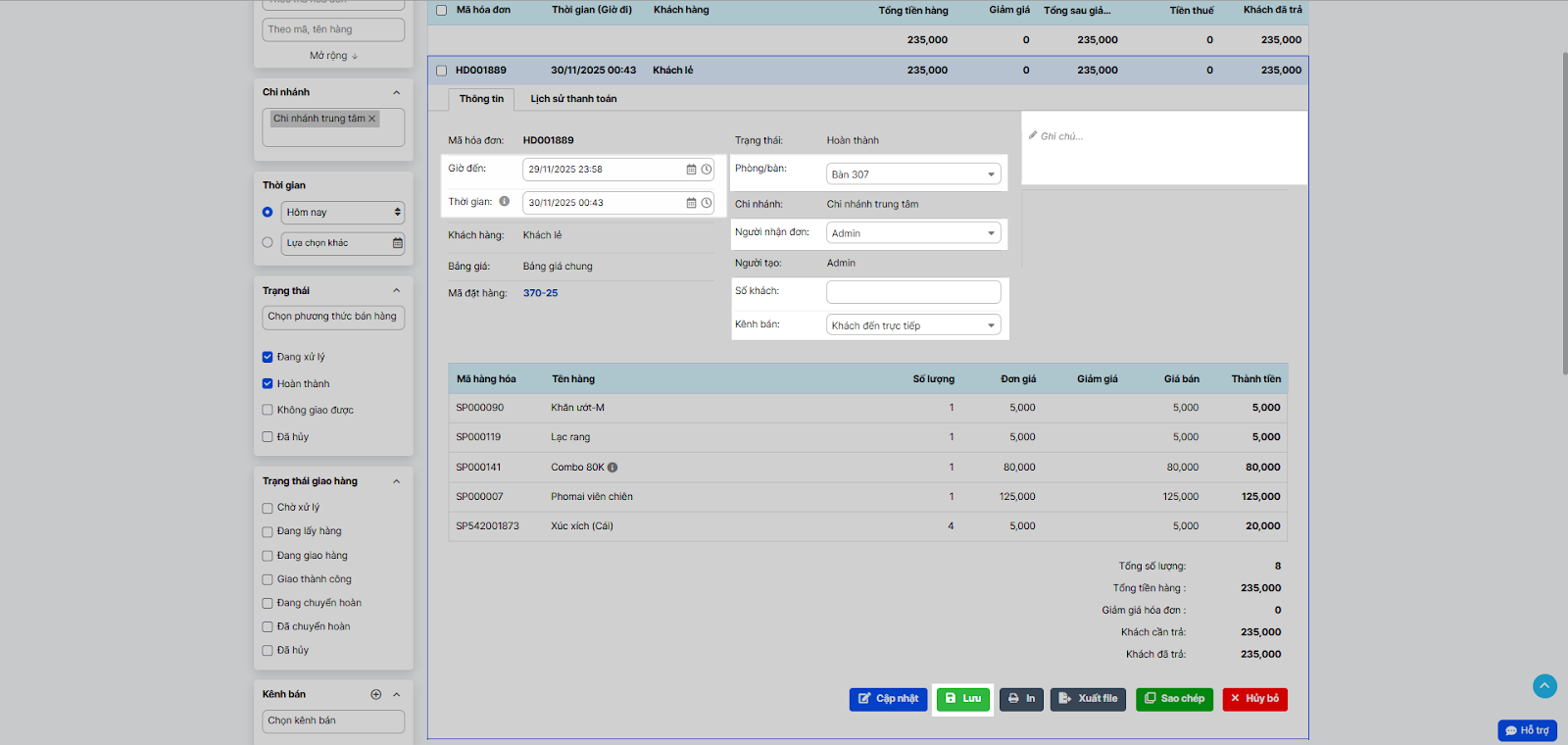1568x745 pixels.
Task: Add new sales channel with plus icon
Action: (376, 694)
